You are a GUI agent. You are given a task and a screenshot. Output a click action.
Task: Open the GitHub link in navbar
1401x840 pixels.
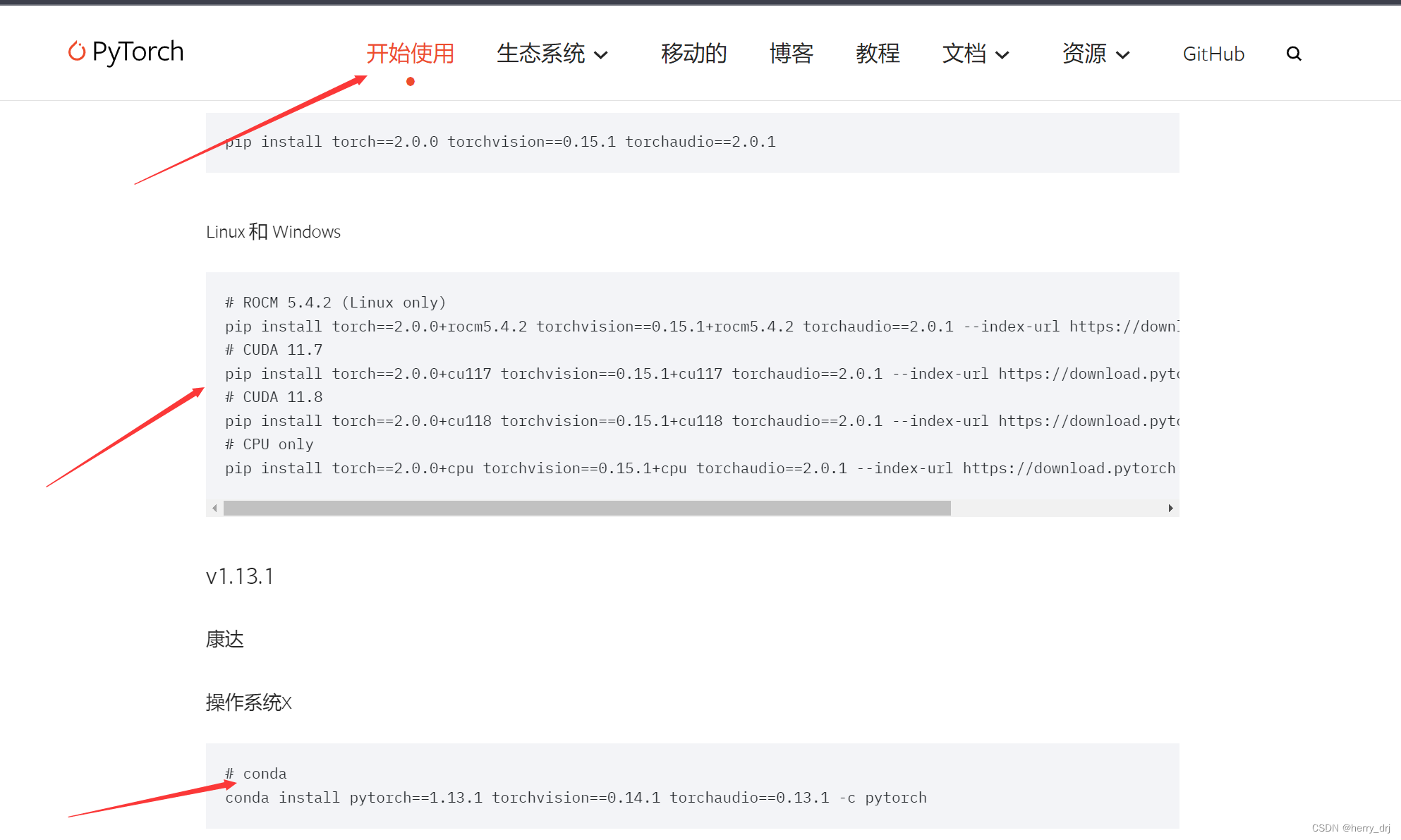1213,54
